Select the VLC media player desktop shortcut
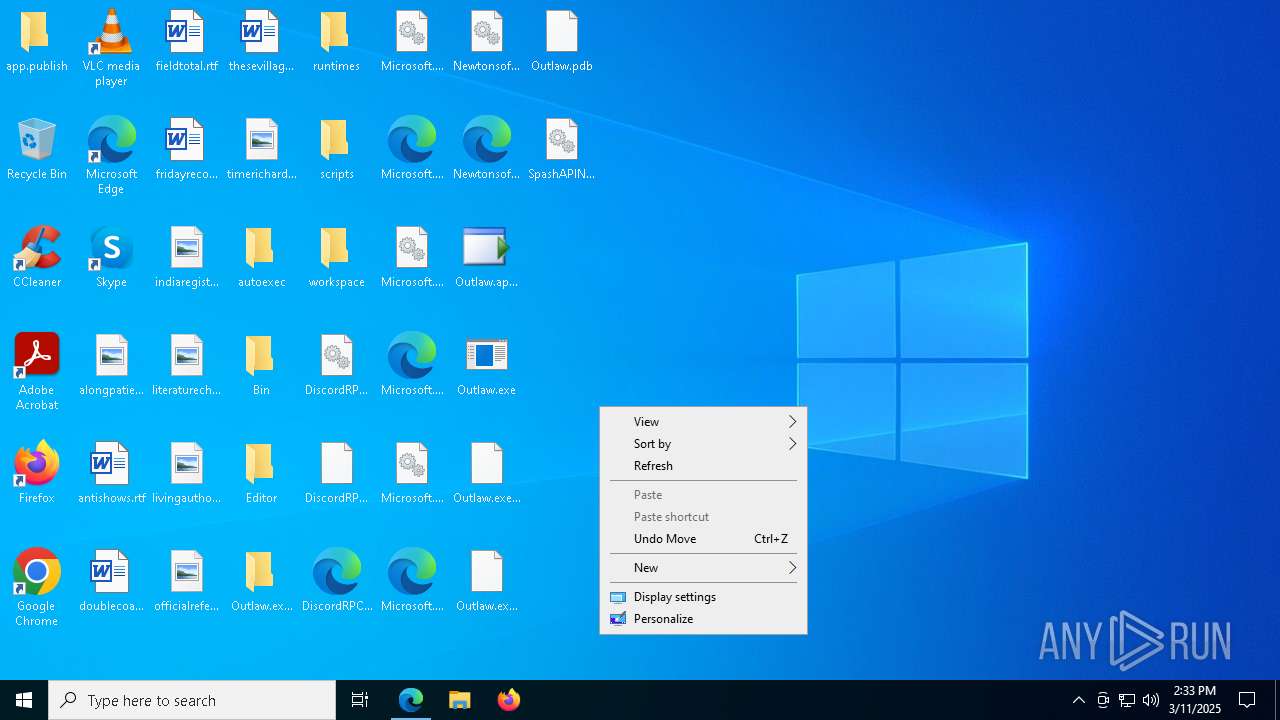 click(x=111, y=48)
